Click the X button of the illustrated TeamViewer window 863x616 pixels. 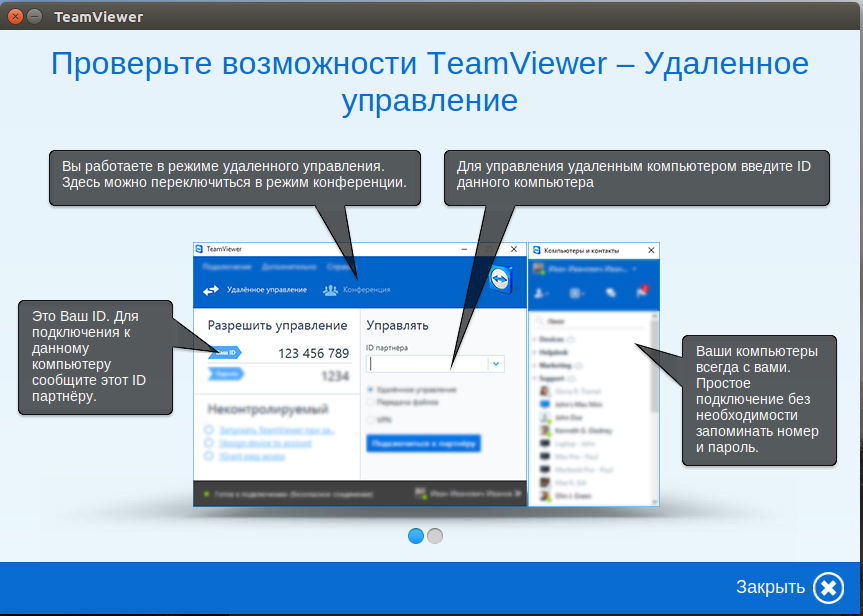pos(514,249)
